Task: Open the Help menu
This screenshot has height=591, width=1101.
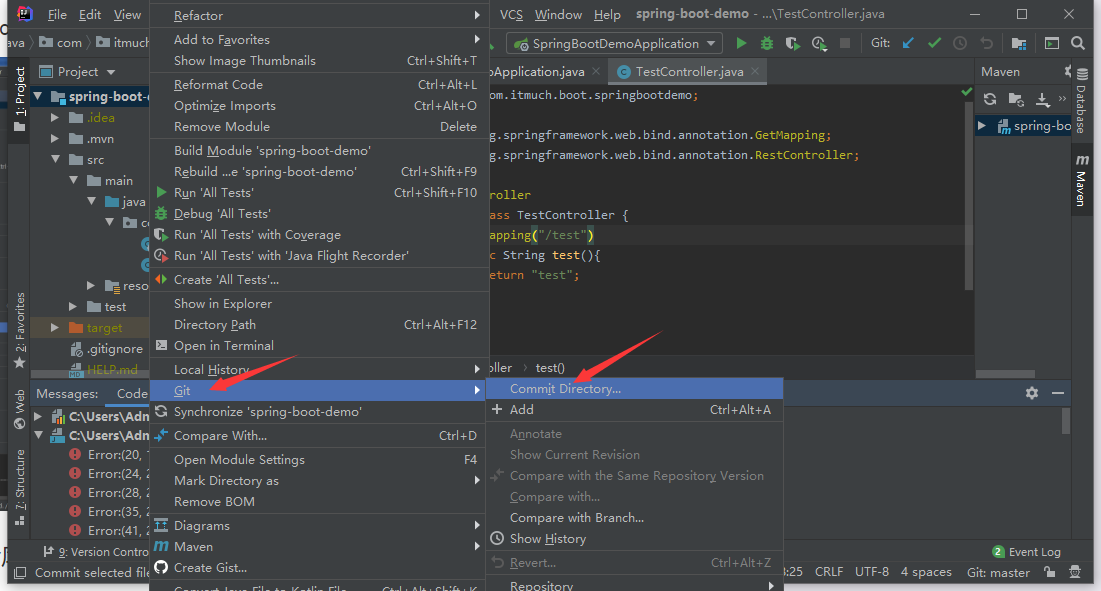Action: (607, 15)
